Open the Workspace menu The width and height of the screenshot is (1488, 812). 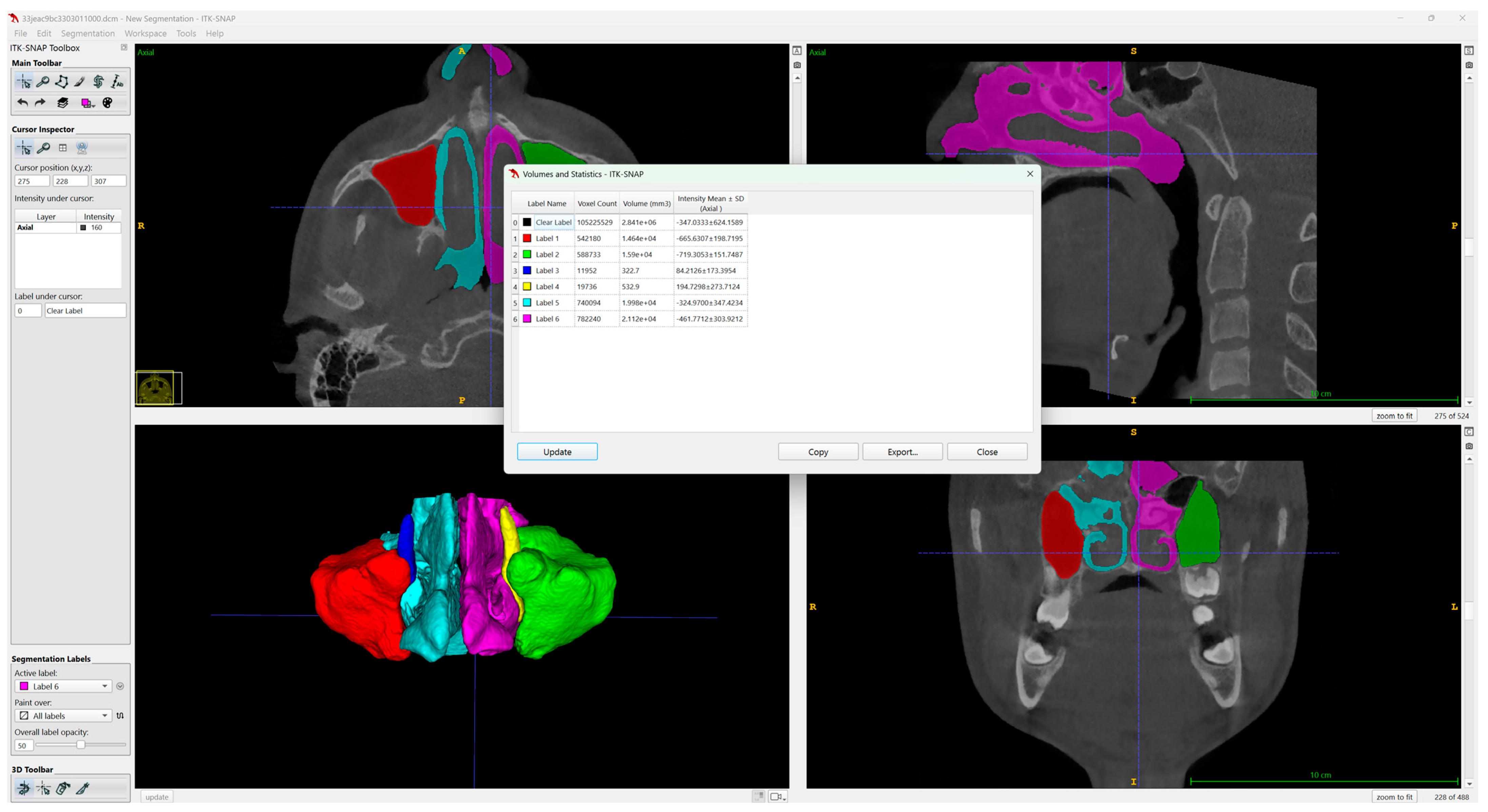point(145,34)
